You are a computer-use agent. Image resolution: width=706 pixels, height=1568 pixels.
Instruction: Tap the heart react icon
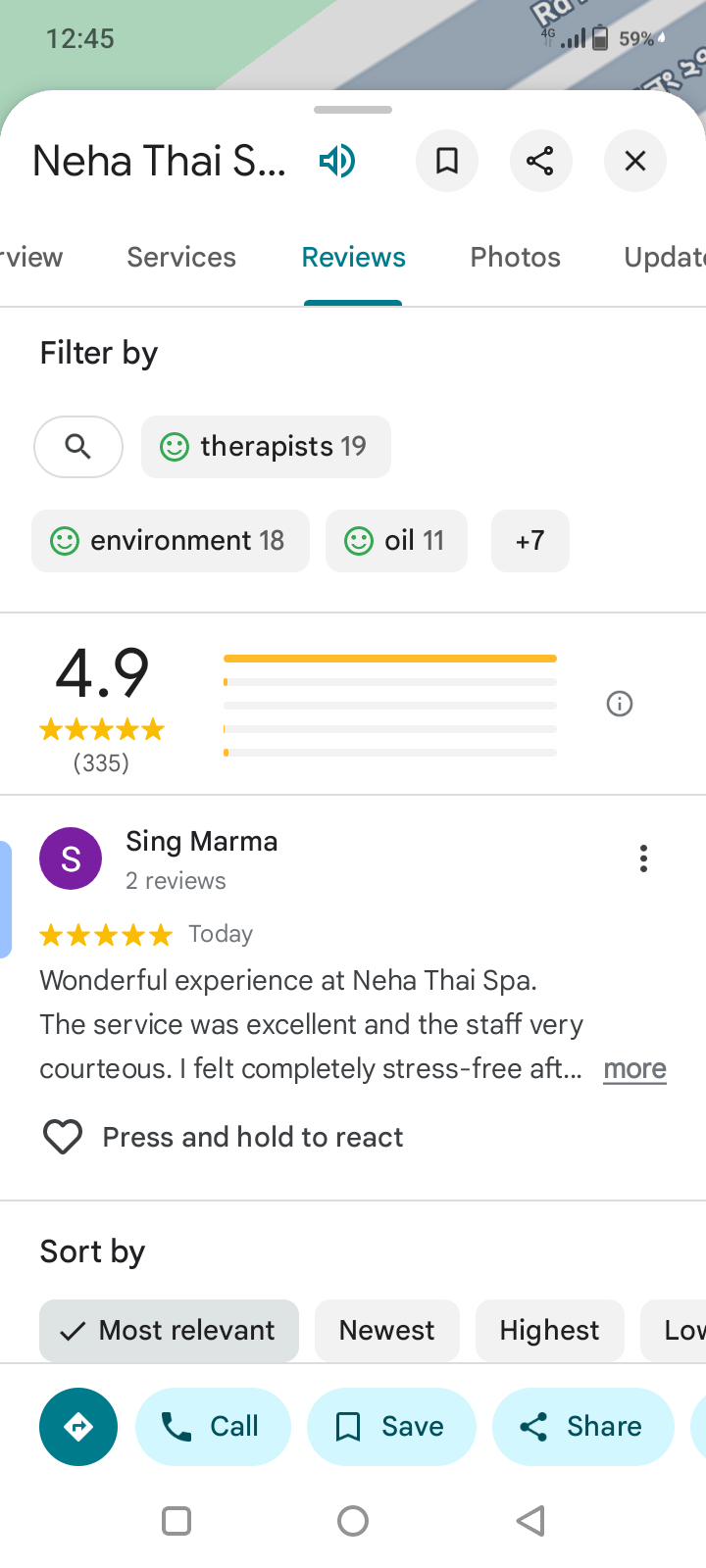coord(63,1137)
